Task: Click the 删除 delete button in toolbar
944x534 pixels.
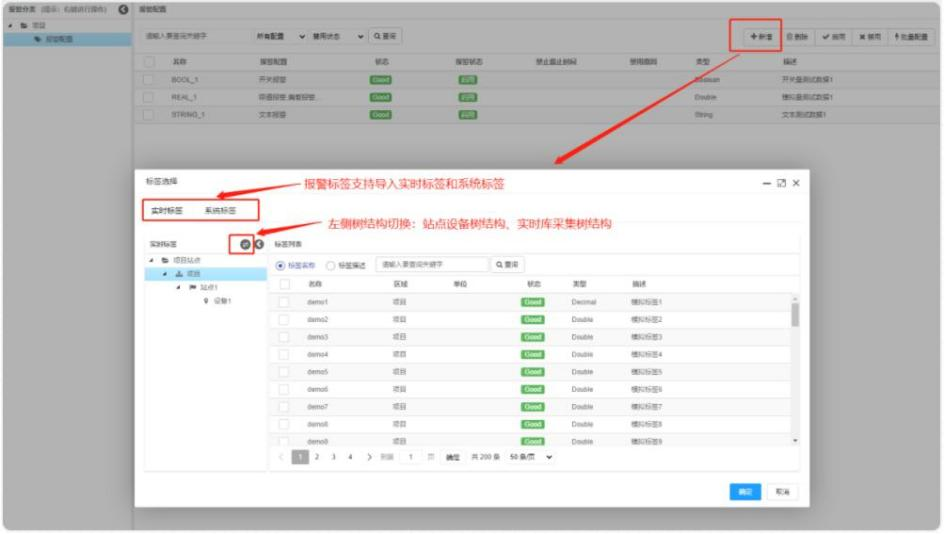Action: point(798,36)
